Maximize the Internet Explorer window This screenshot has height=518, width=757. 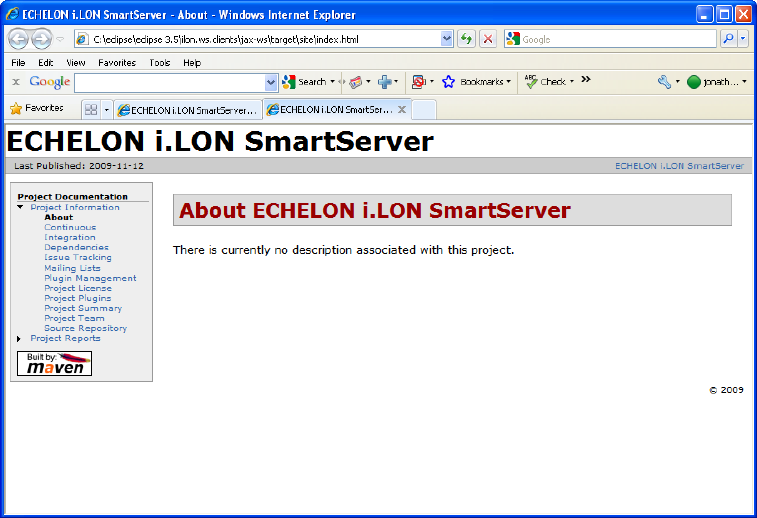point(724,14)
